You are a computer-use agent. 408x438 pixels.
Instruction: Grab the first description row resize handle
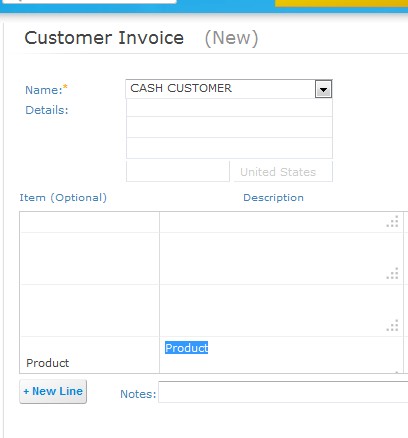[x=392, y=222]
